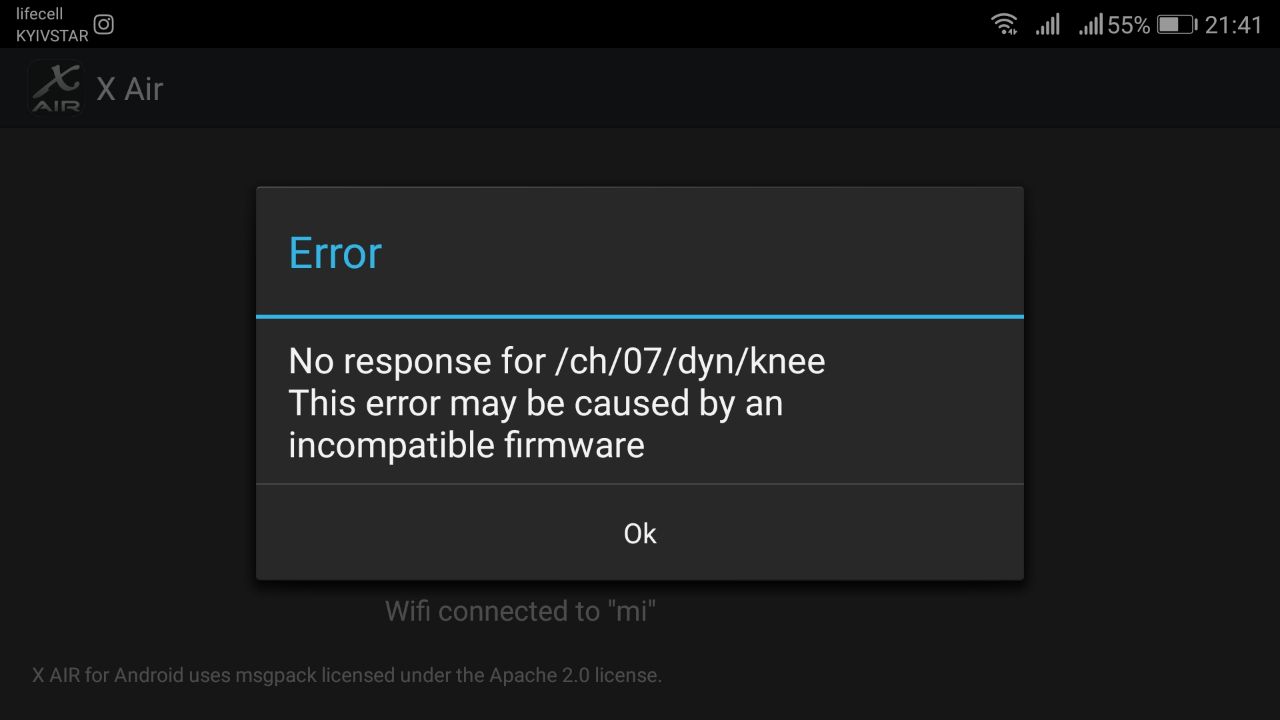Tap the second cellular signal bars icon

1090,24
